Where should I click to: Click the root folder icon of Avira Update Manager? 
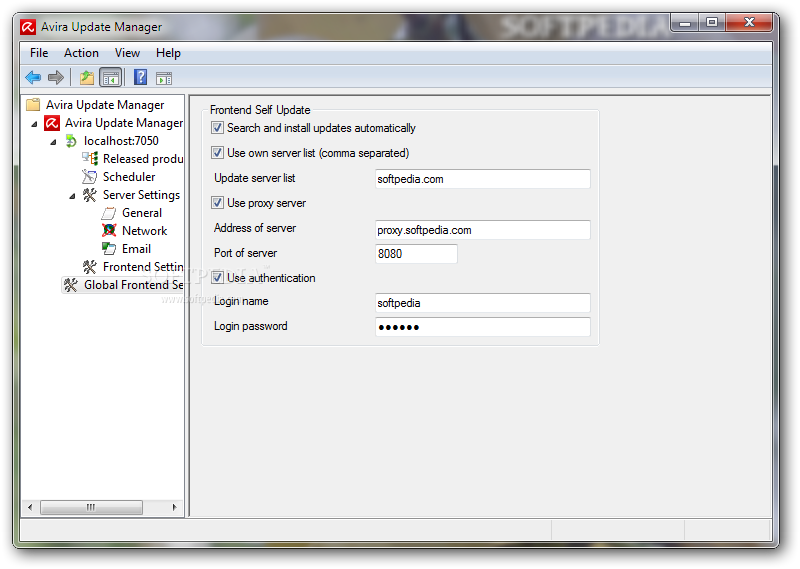(33, 105)
